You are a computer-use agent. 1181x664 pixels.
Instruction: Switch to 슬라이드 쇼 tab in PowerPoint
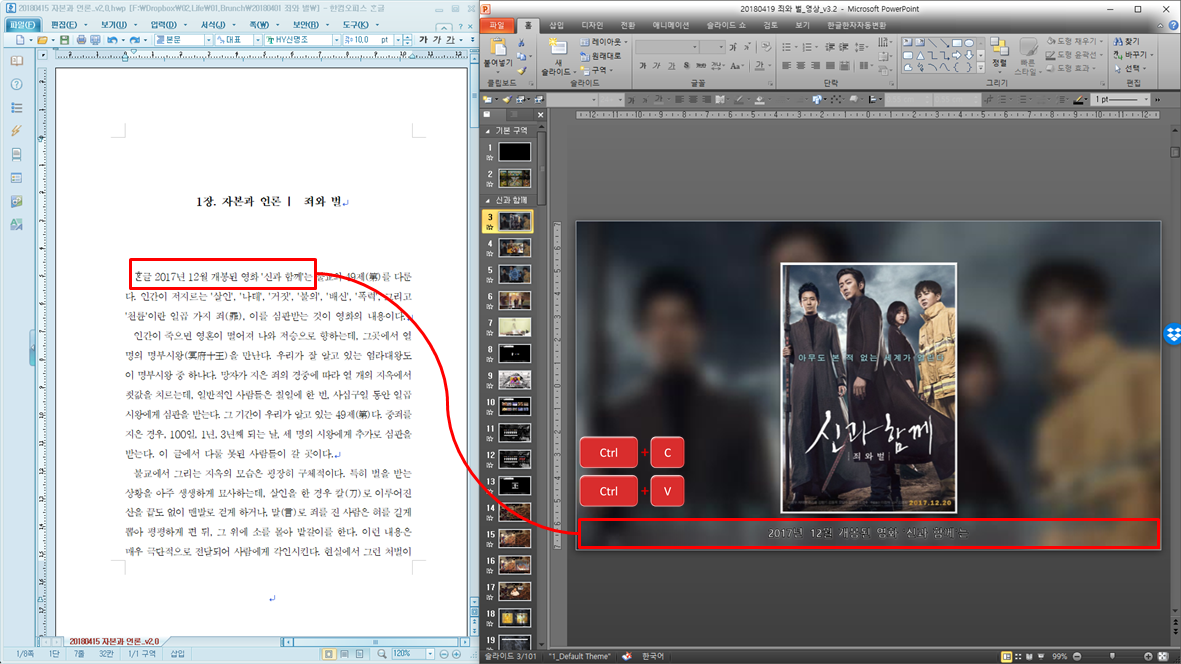(x=726, y=25)
